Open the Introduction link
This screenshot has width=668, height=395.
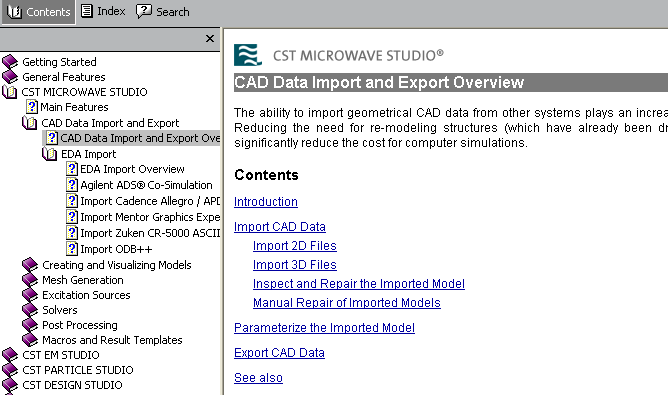click(266, 202)
